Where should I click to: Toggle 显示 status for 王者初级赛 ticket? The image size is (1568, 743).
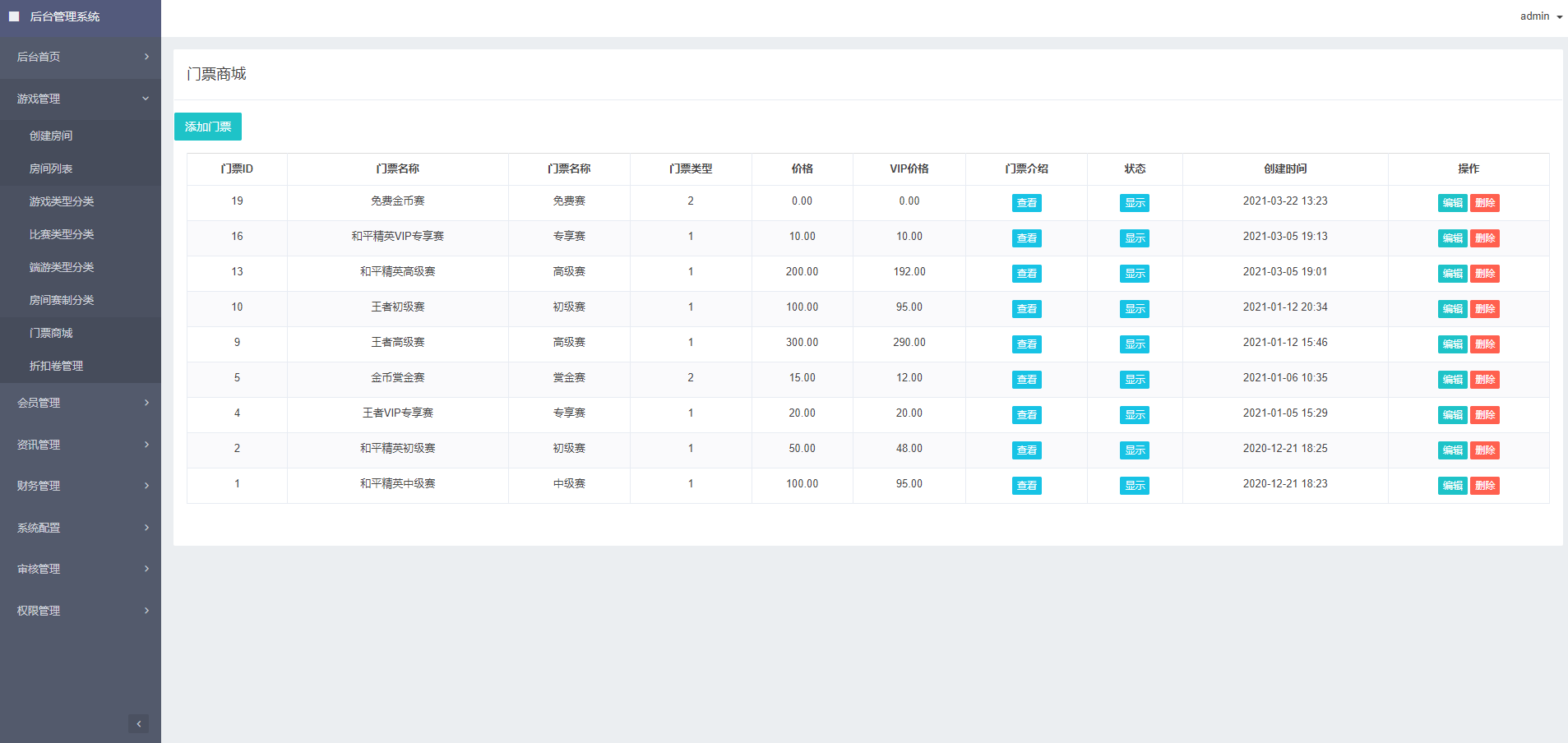click(x=1134, y=309)
